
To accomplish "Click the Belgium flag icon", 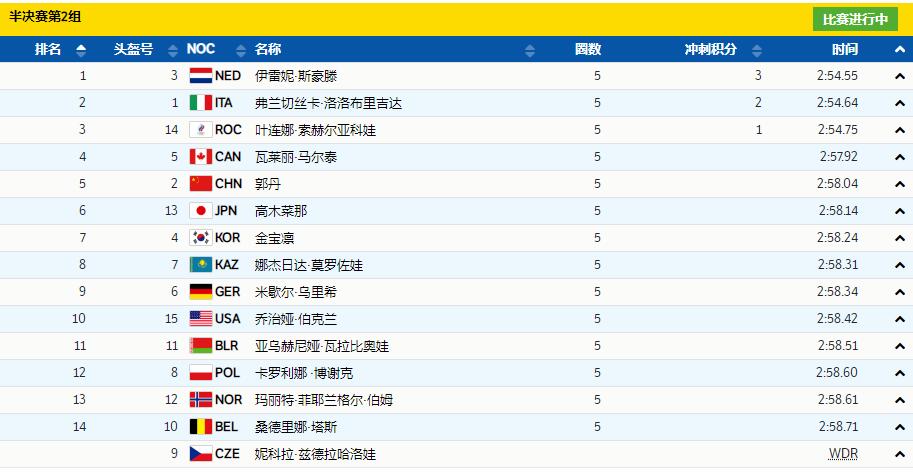I will coord(201,427).
